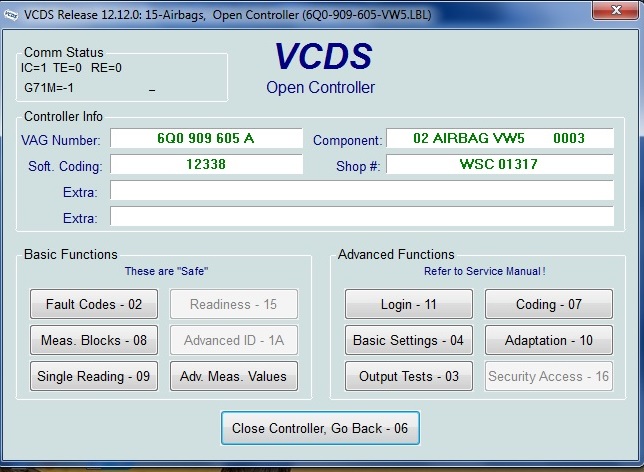Open Meas. Blocks - 08

94,340
